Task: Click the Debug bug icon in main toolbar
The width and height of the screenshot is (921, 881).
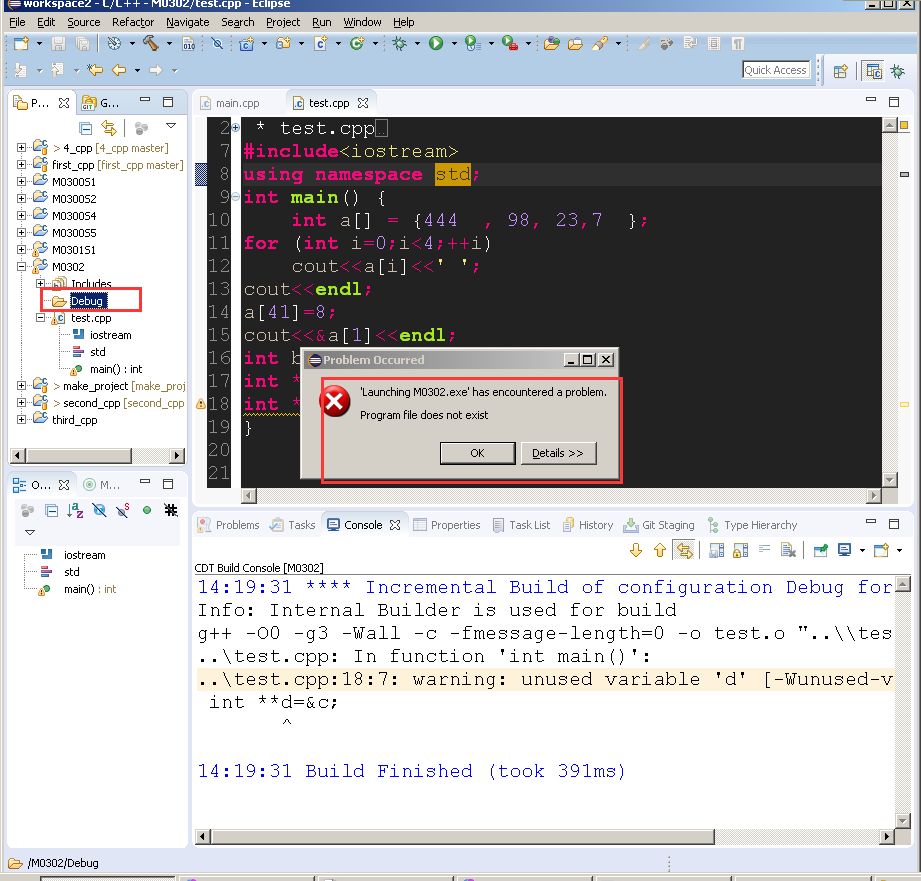Action: tap(399, 43)
